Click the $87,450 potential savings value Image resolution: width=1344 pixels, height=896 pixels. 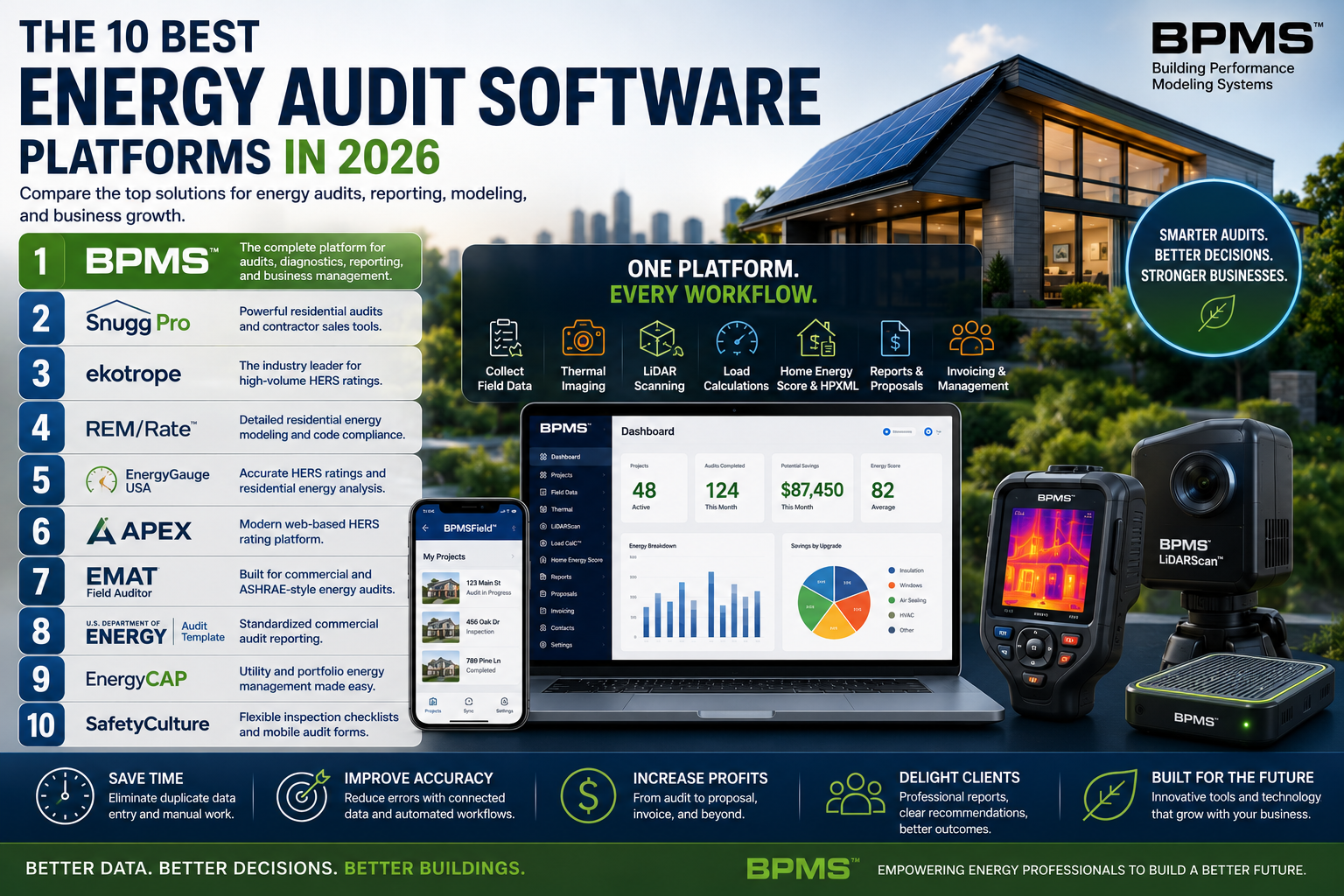pyautogui.click(x=812, y=490)
